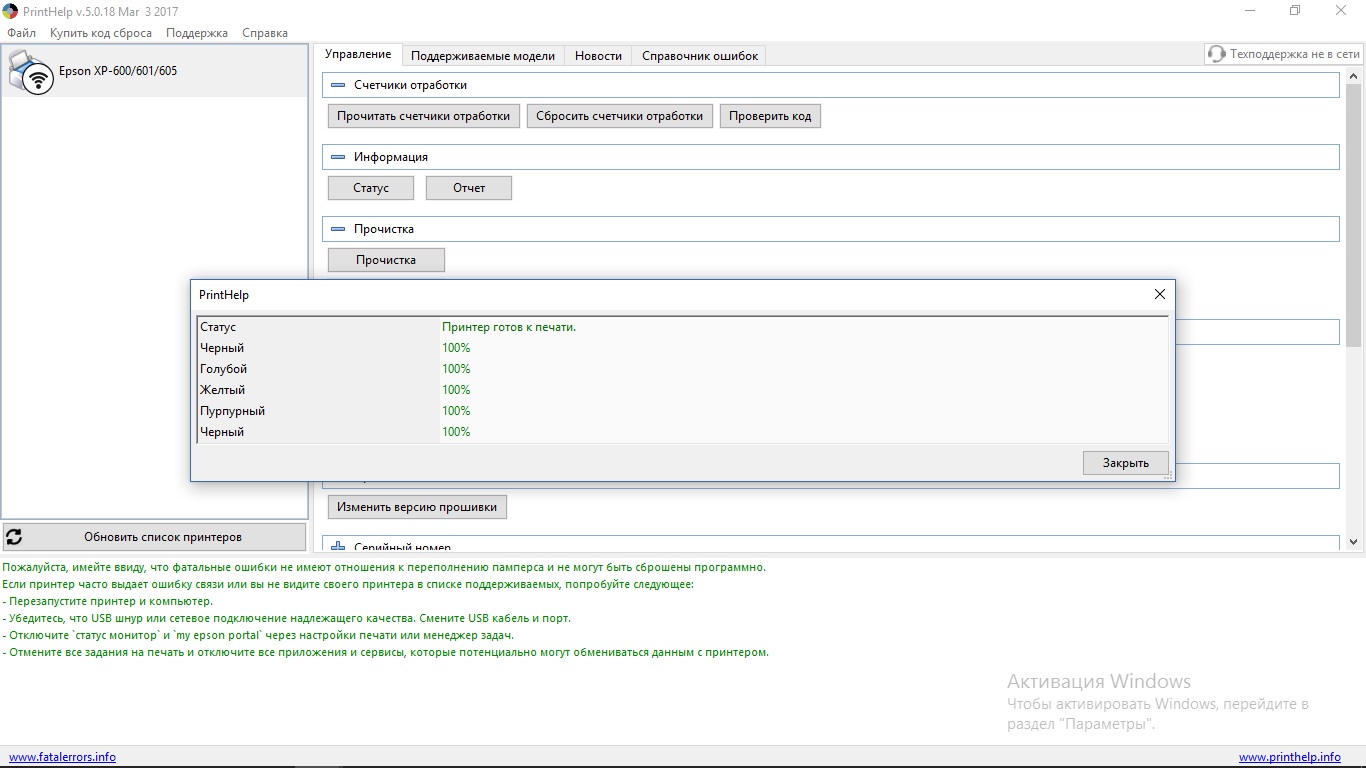Click Сбросить счетчики отработки button
Viewport: 1366px width, 768px height.
point(620,116)
